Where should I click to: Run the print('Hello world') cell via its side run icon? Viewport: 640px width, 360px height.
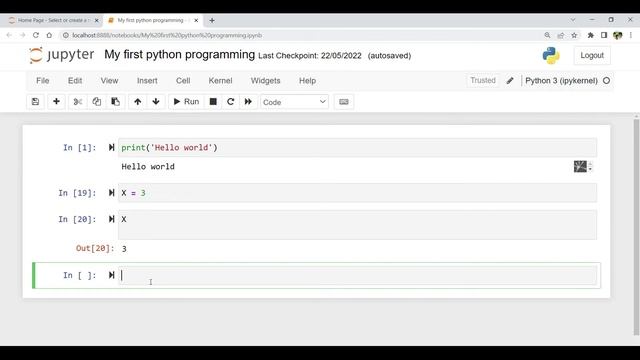coord(111,147)
